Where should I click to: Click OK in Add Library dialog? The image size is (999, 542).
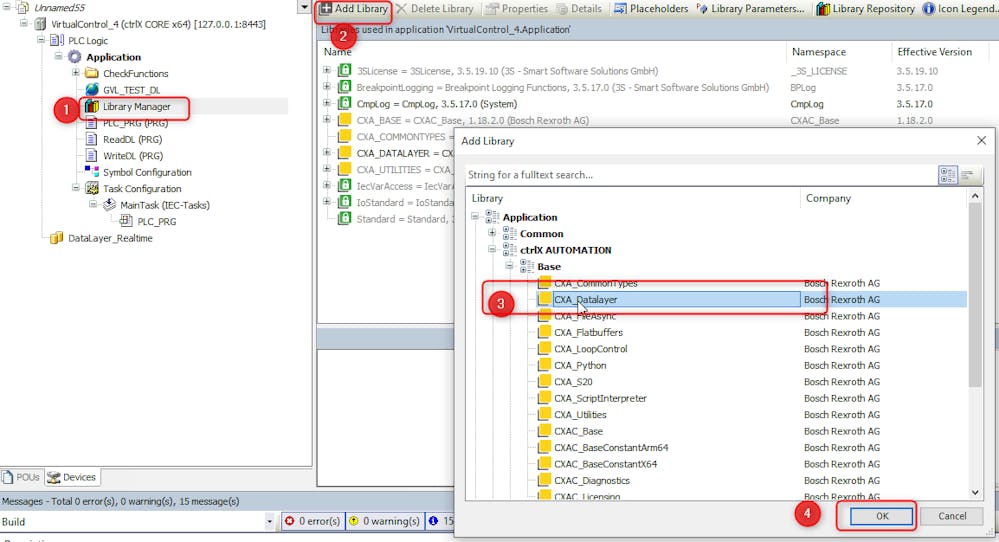[x=882, y=516]
